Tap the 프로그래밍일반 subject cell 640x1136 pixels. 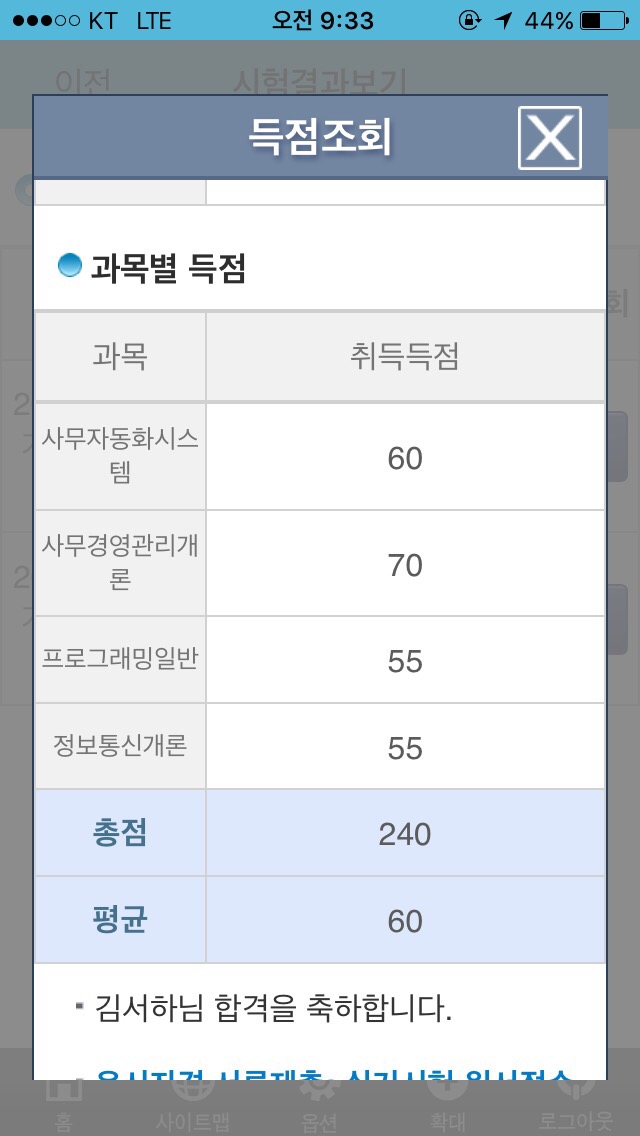pyautogui.click(x=120, y=660)
